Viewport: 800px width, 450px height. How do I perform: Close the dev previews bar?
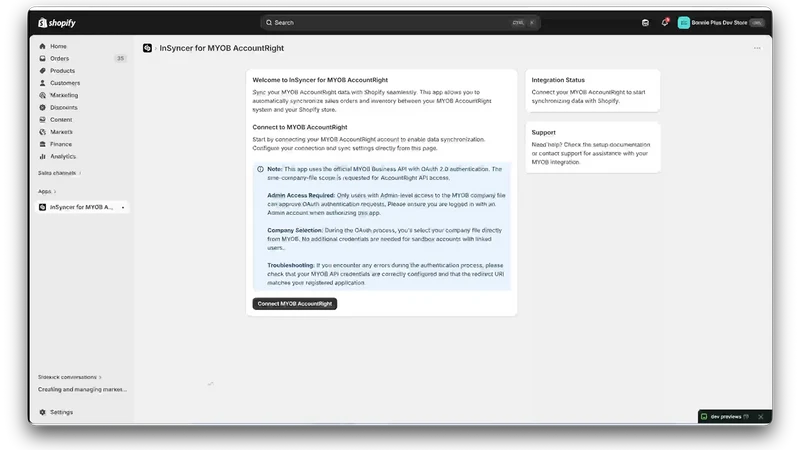pos(760,416)
